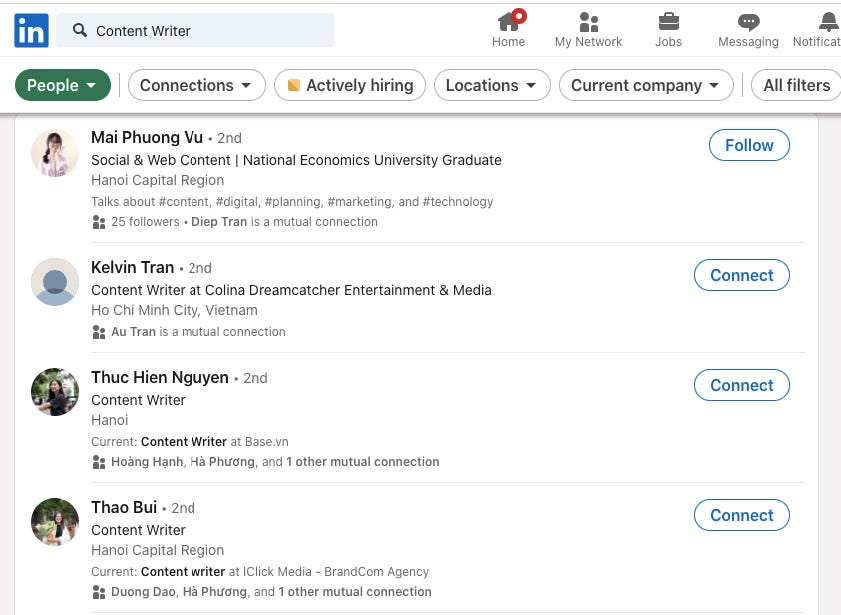Click the mutual connection icon beside Diep Tran
The width and height of the screenshot is (841, 615).
tap(99, 222)
